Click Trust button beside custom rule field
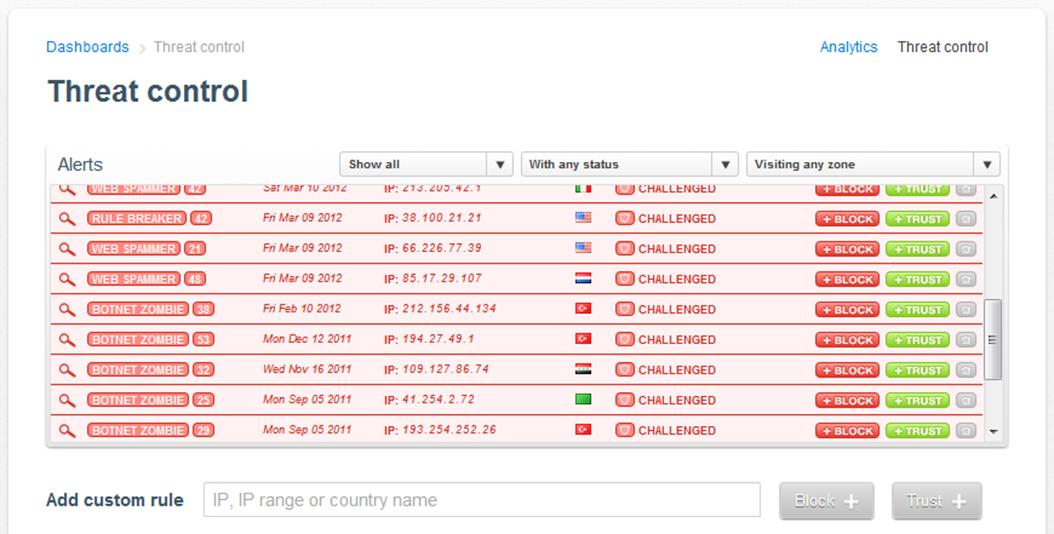 [936, 501]
